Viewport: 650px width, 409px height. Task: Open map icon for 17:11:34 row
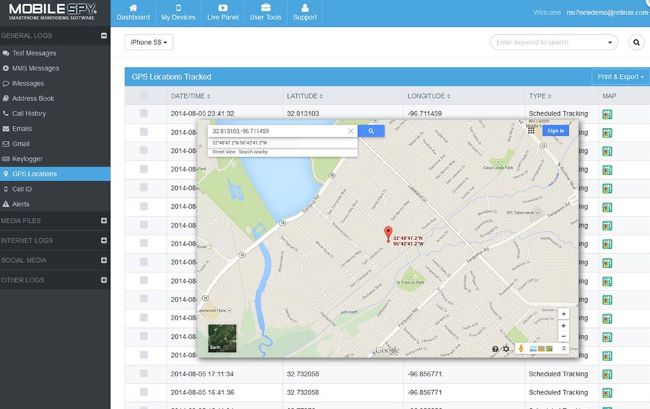[607, 374]
